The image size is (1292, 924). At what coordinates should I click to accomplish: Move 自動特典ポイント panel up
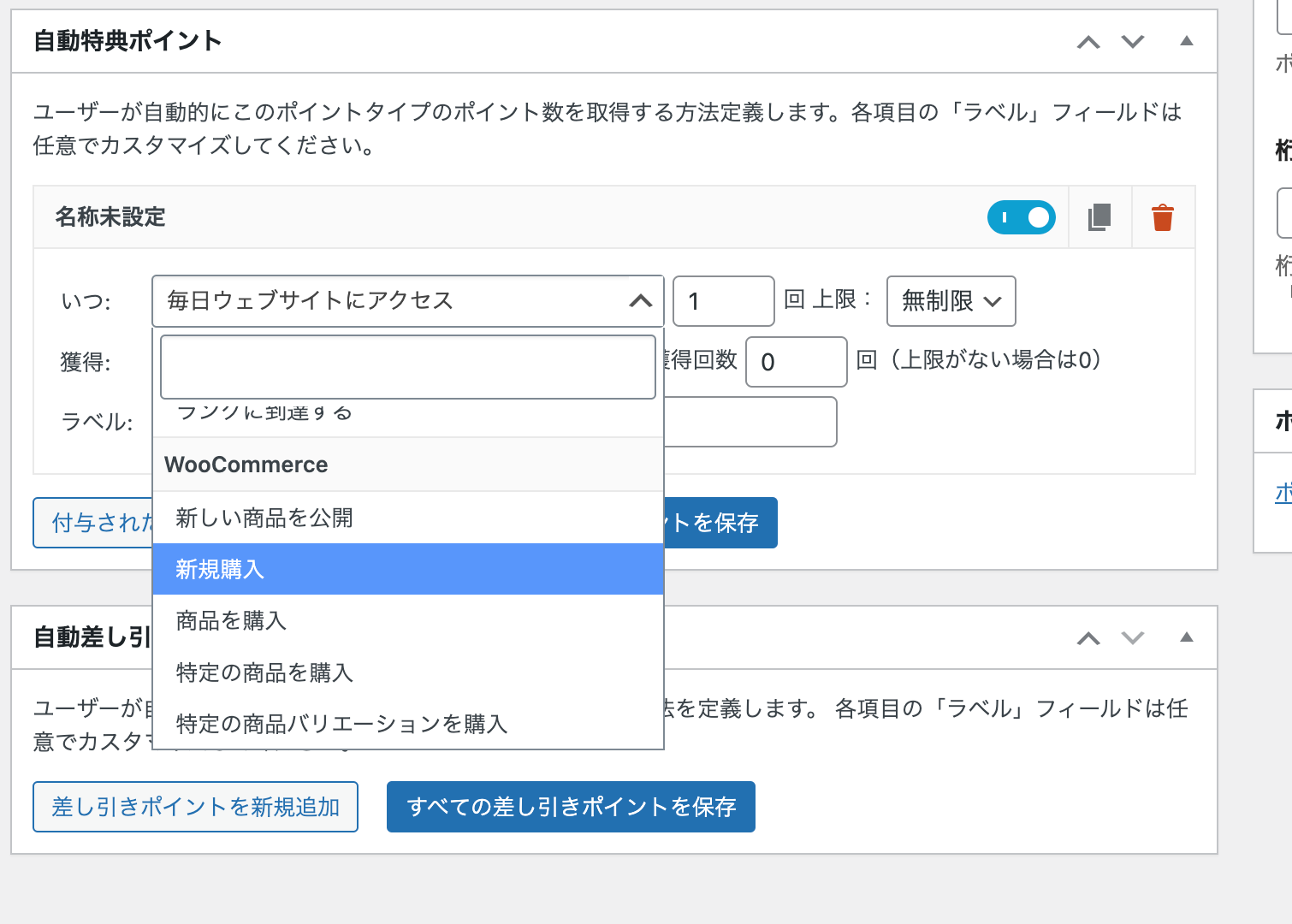[x=1088, y=42]
